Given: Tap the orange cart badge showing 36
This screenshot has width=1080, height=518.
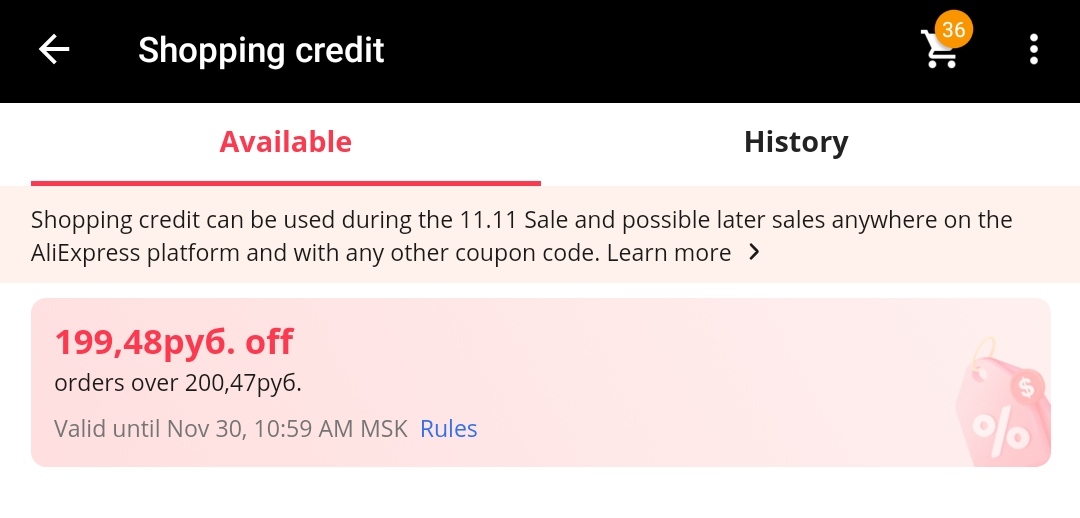Looking at the screenshot, I should pyautogui.click(x=953, y=30).
